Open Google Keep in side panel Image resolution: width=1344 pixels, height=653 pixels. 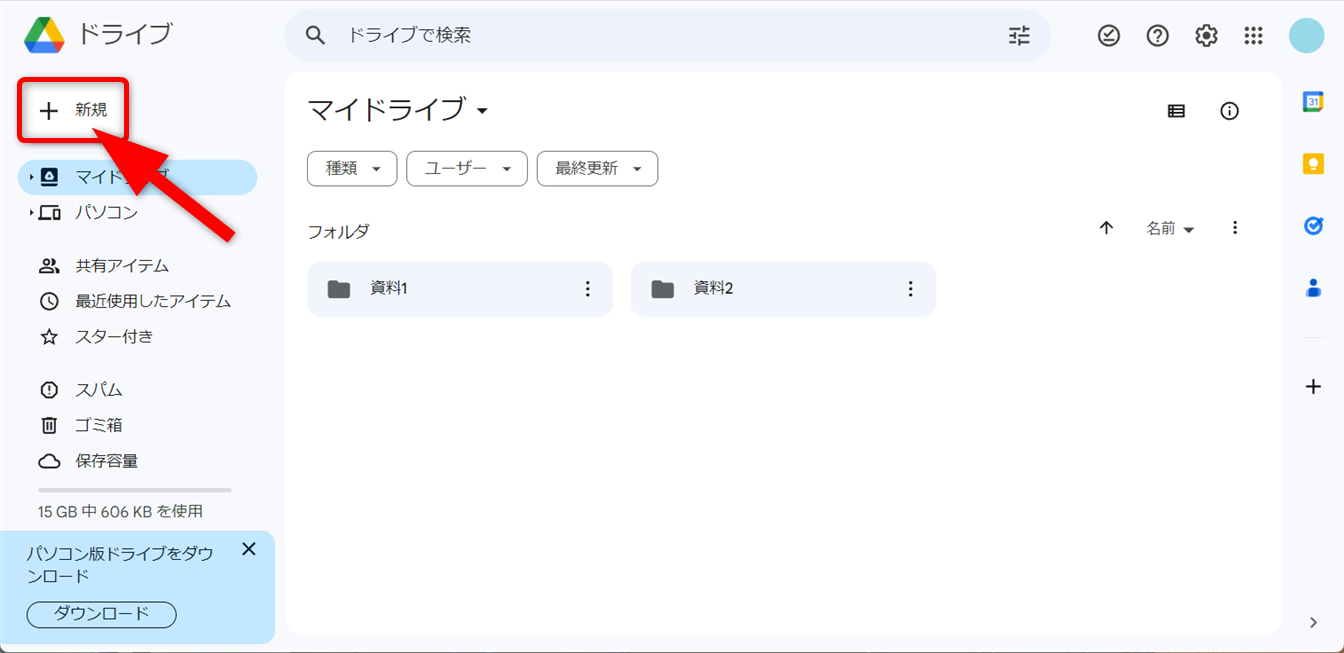click(1313, 164)
